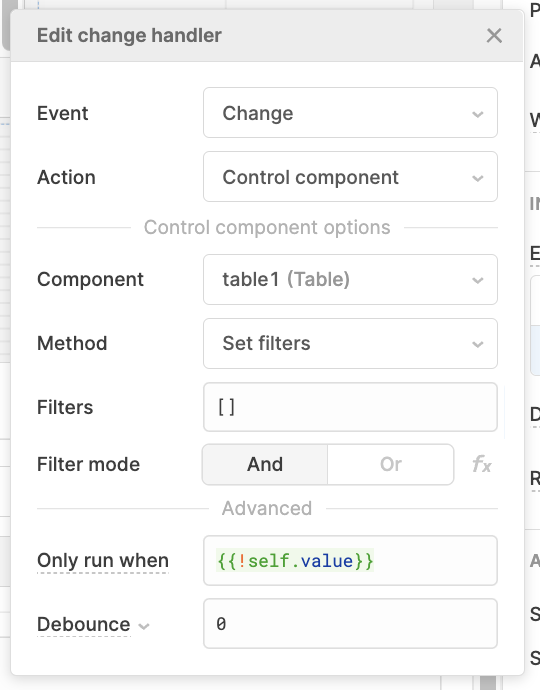Click the Filters input field
This screenshot has height=690, width=540.
[x=350, y=407]
